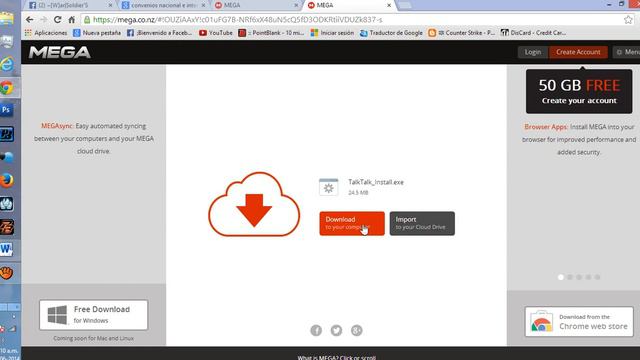Click the secure padlock icon in address bar
The height and width of the screenshot is (360, 640).
[x=87, y=20]
